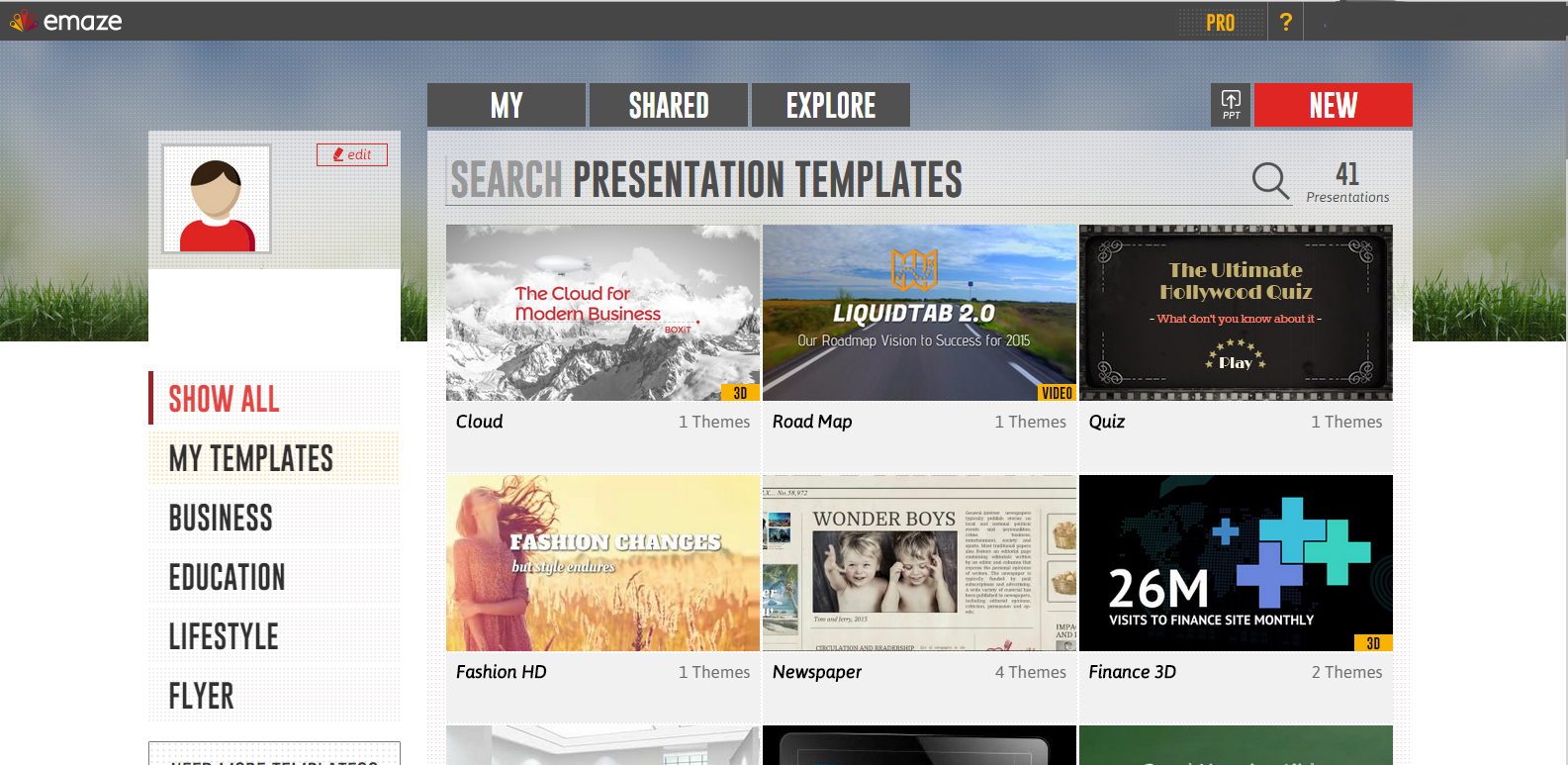1568x765 pixels.
Task: Click the 3D badge on Finance template
Action: (1373, 643)
